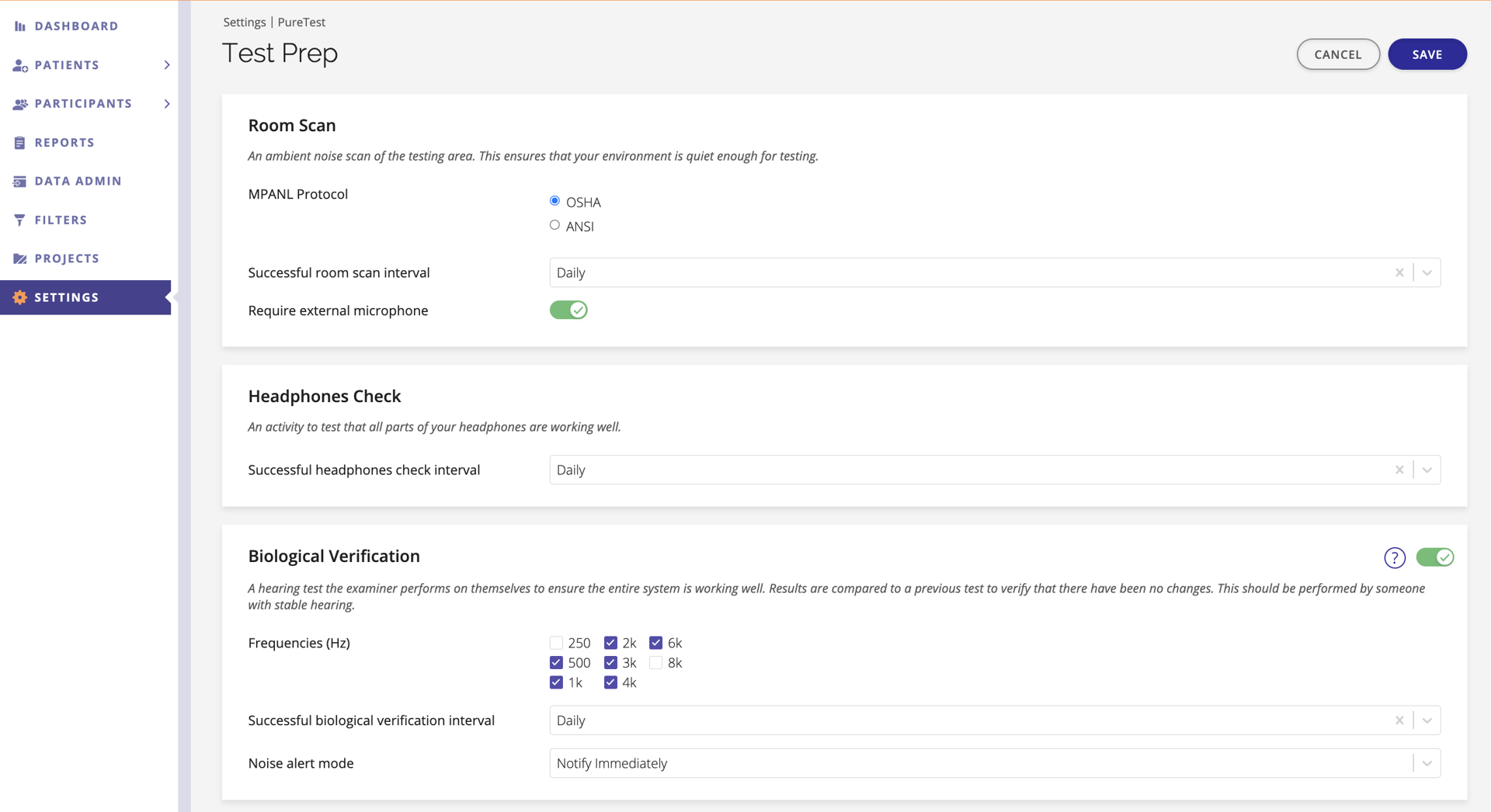Uncheck the 6k frequency checkbox

point(656,643)
